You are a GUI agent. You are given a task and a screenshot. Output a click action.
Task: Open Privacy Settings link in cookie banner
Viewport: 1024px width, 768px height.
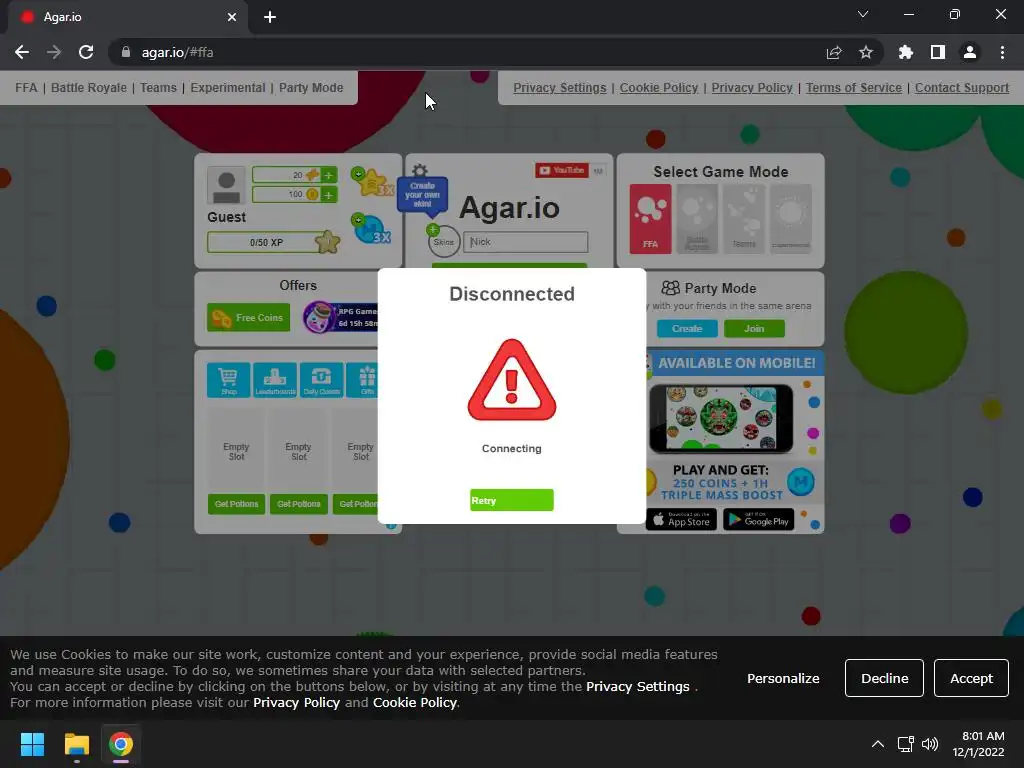pos(637,686)
